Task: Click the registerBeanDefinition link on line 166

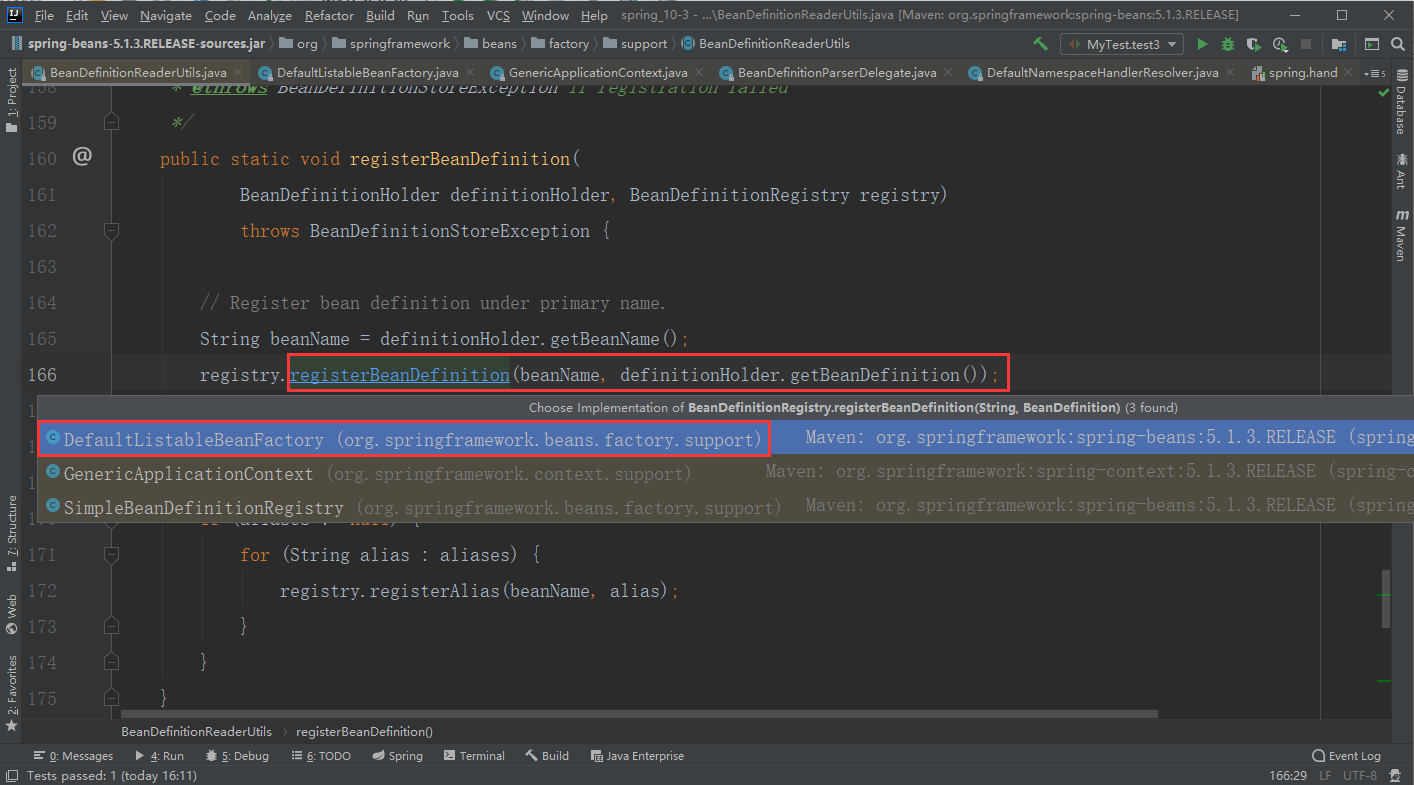Action: [399, 375]
